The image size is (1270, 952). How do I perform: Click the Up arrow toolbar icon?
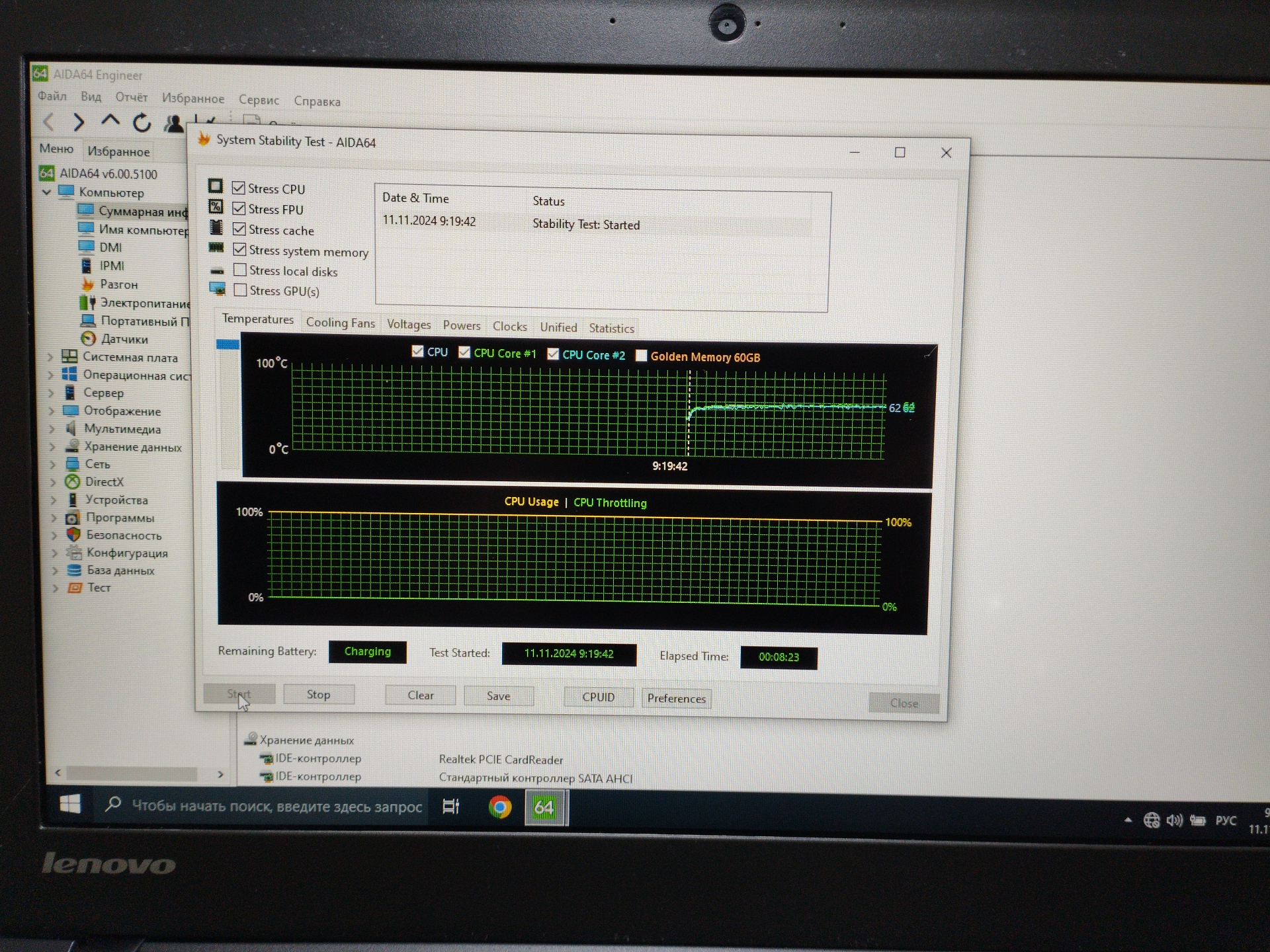pos(110,121)
